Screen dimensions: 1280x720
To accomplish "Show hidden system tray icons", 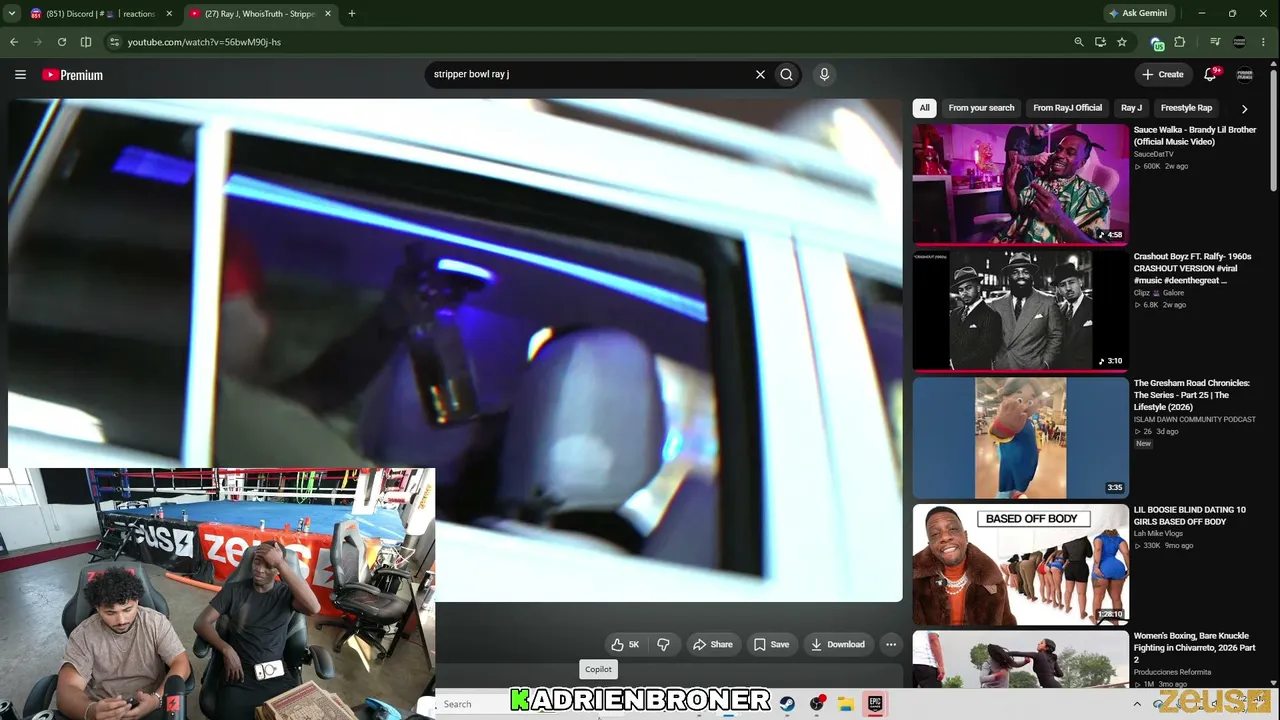I will click(x=1136, y=704).
